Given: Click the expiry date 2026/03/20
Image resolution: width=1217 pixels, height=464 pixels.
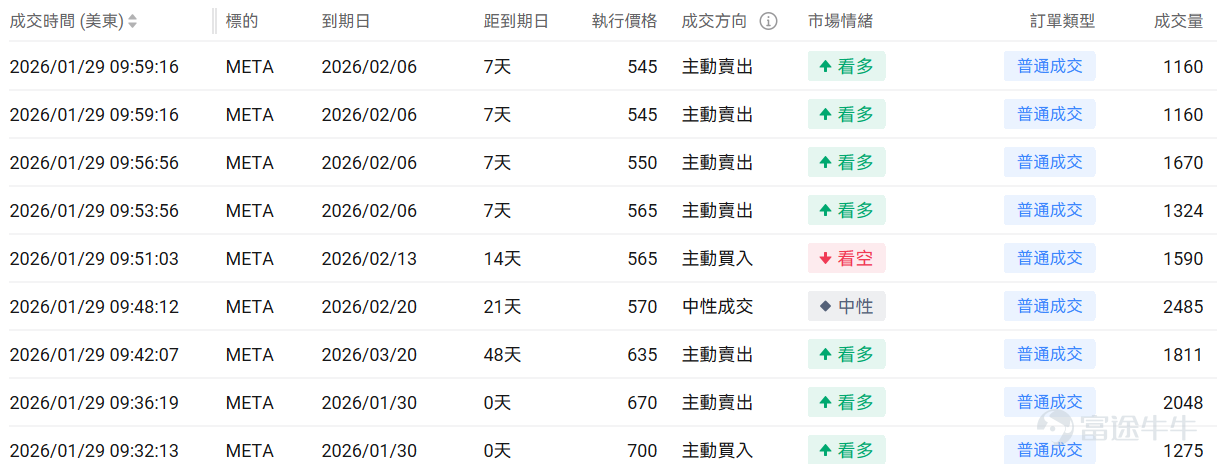Looking at the screenshot, I should click(369, 355).
